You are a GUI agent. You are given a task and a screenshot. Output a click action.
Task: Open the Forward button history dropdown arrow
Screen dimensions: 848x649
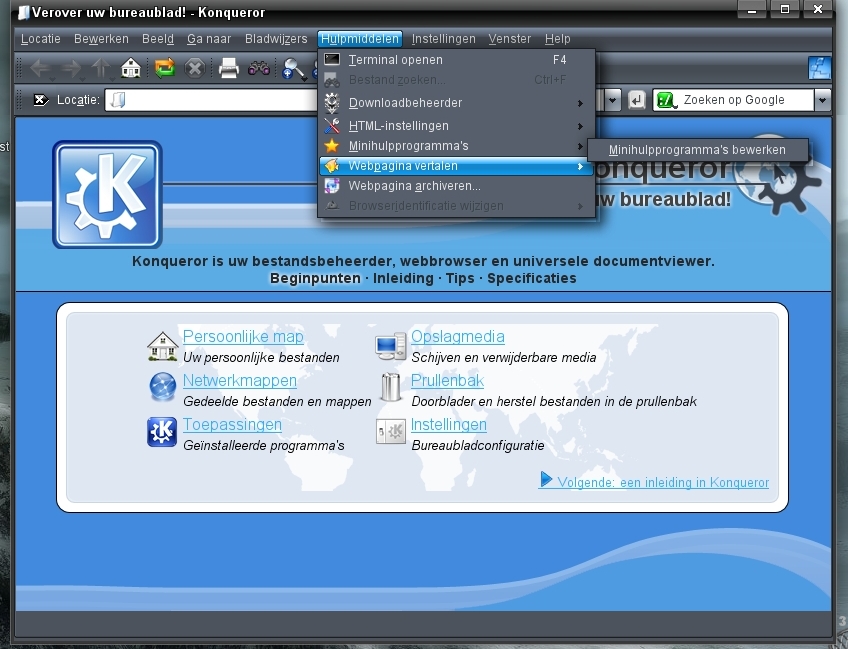pyautogui.click(x=82, y=79)
